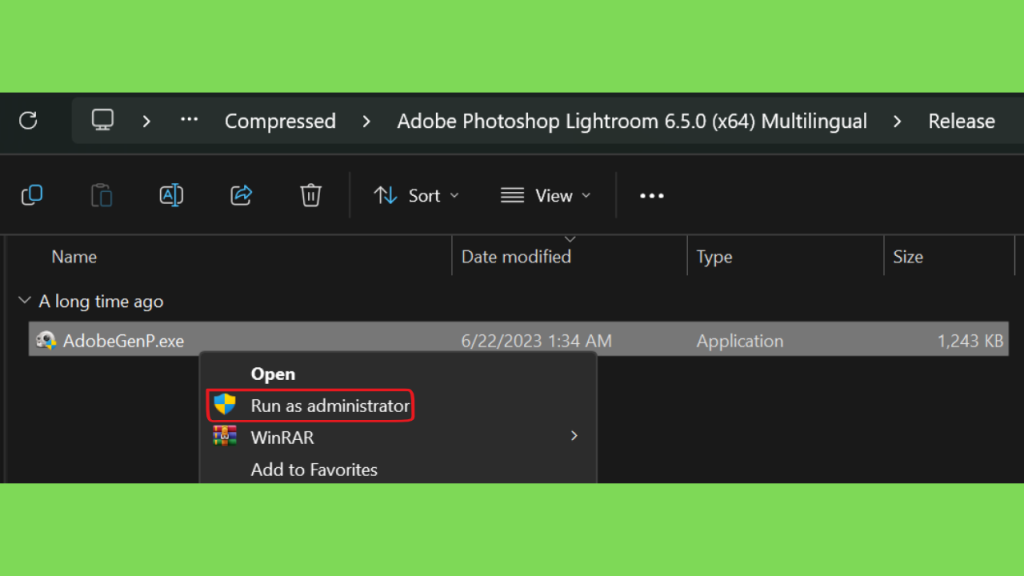Click the refresh icon in address bar
This screenshot has height=576, width=1024.
[28, 121]
